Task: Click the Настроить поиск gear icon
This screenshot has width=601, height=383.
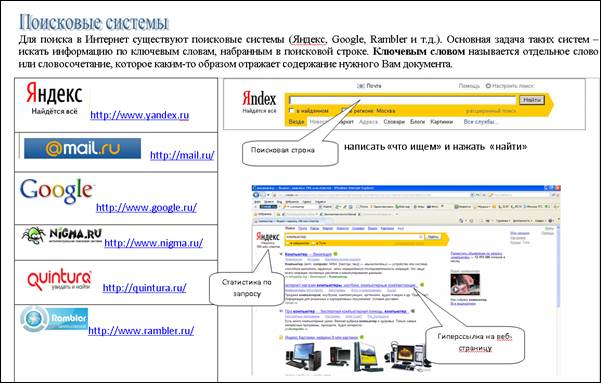Action: [488, 86]
